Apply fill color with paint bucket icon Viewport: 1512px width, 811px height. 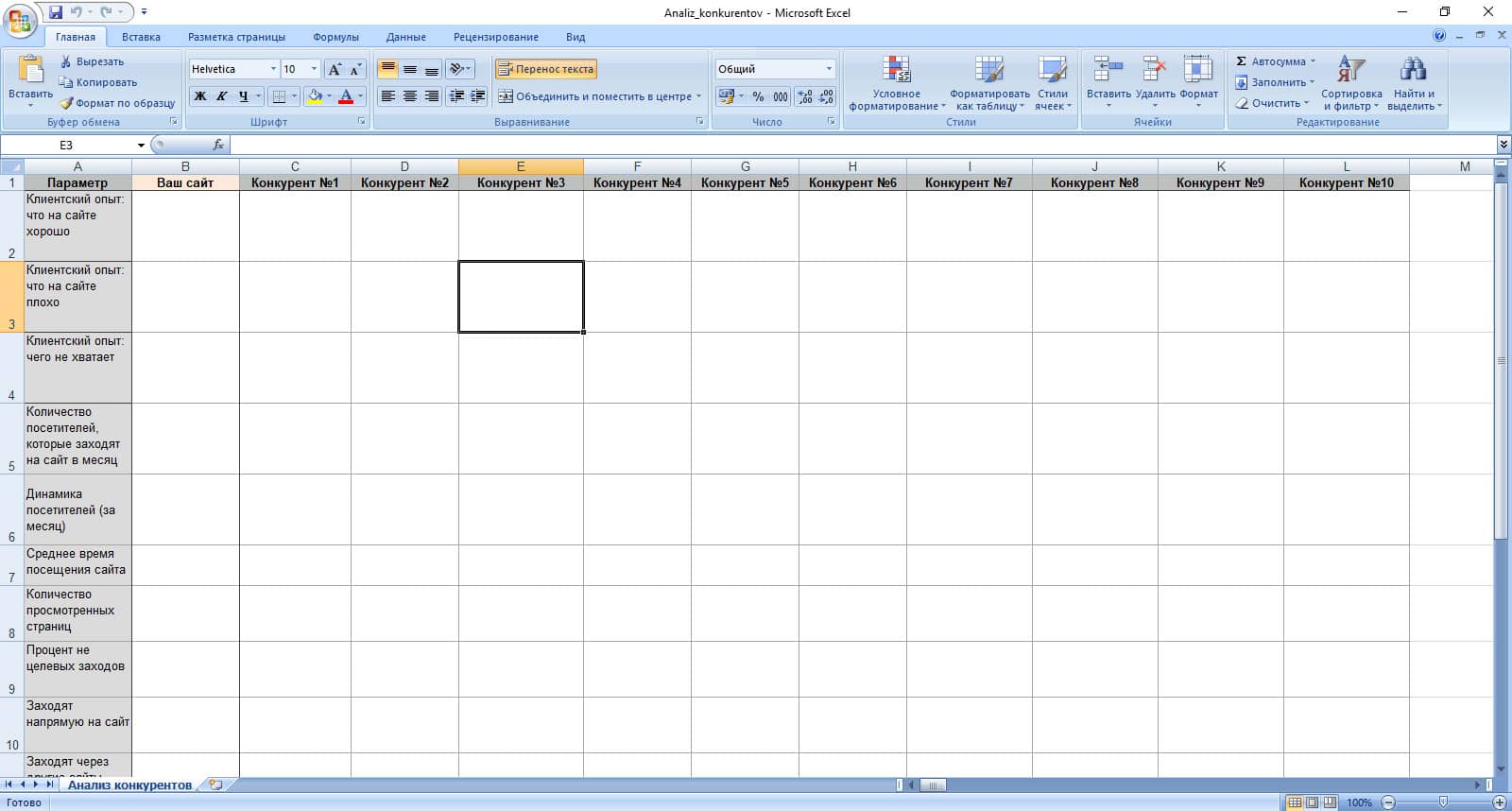coord(315,96)
